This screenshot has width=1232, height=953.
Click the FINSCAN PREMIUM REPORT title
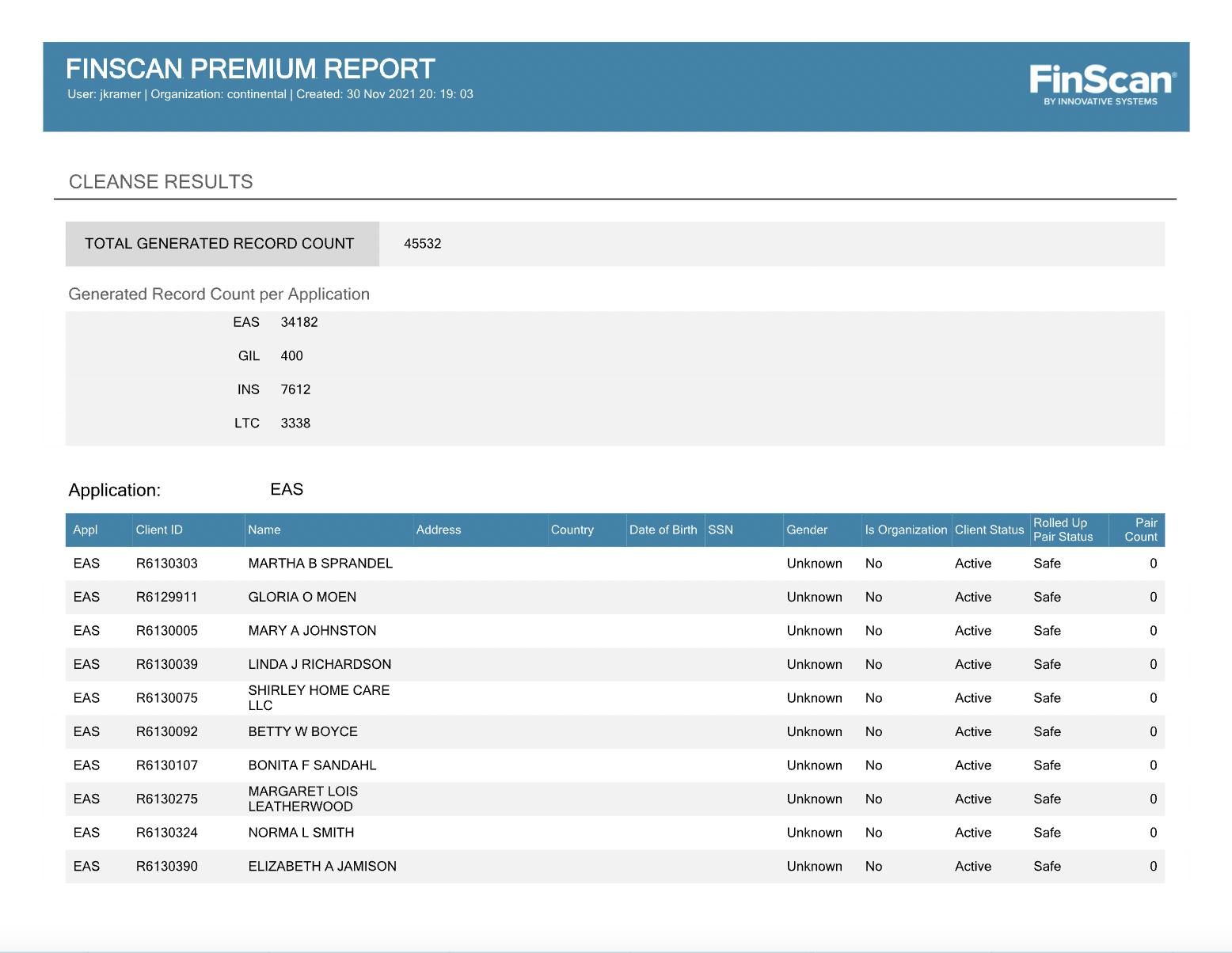pyautogui.click(x=250, y=69)
